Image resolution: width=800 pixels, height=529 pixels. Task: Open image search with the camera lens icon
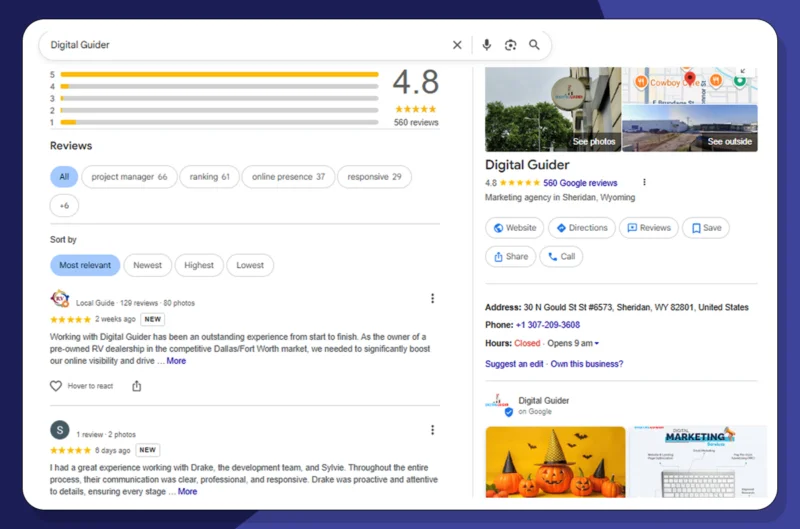point(510,45)
